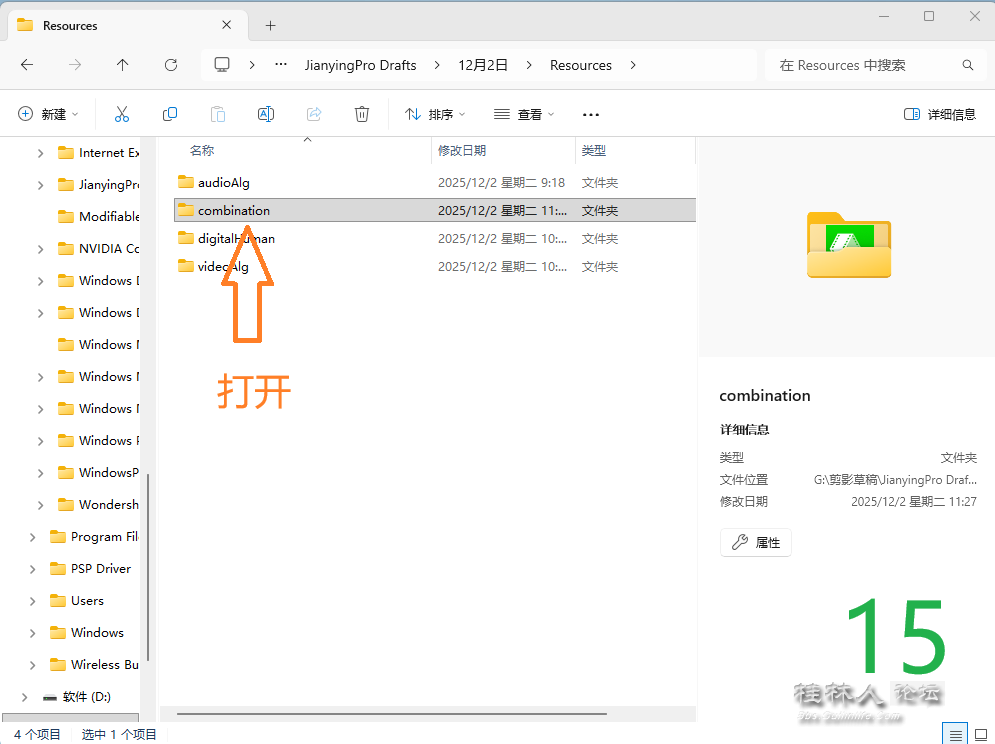This screenshot has width=995, height=744.
Task: Open the 新建 dropdown menu
Action: pos(48,114)
